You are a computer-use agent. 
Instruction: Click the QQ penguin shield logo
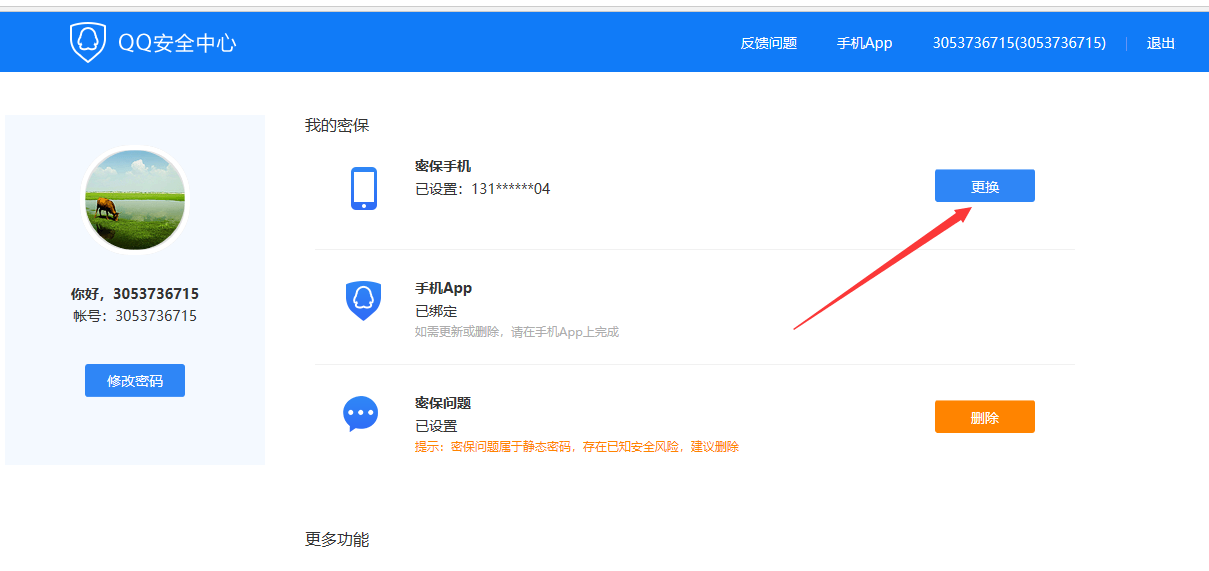[88, 43]
